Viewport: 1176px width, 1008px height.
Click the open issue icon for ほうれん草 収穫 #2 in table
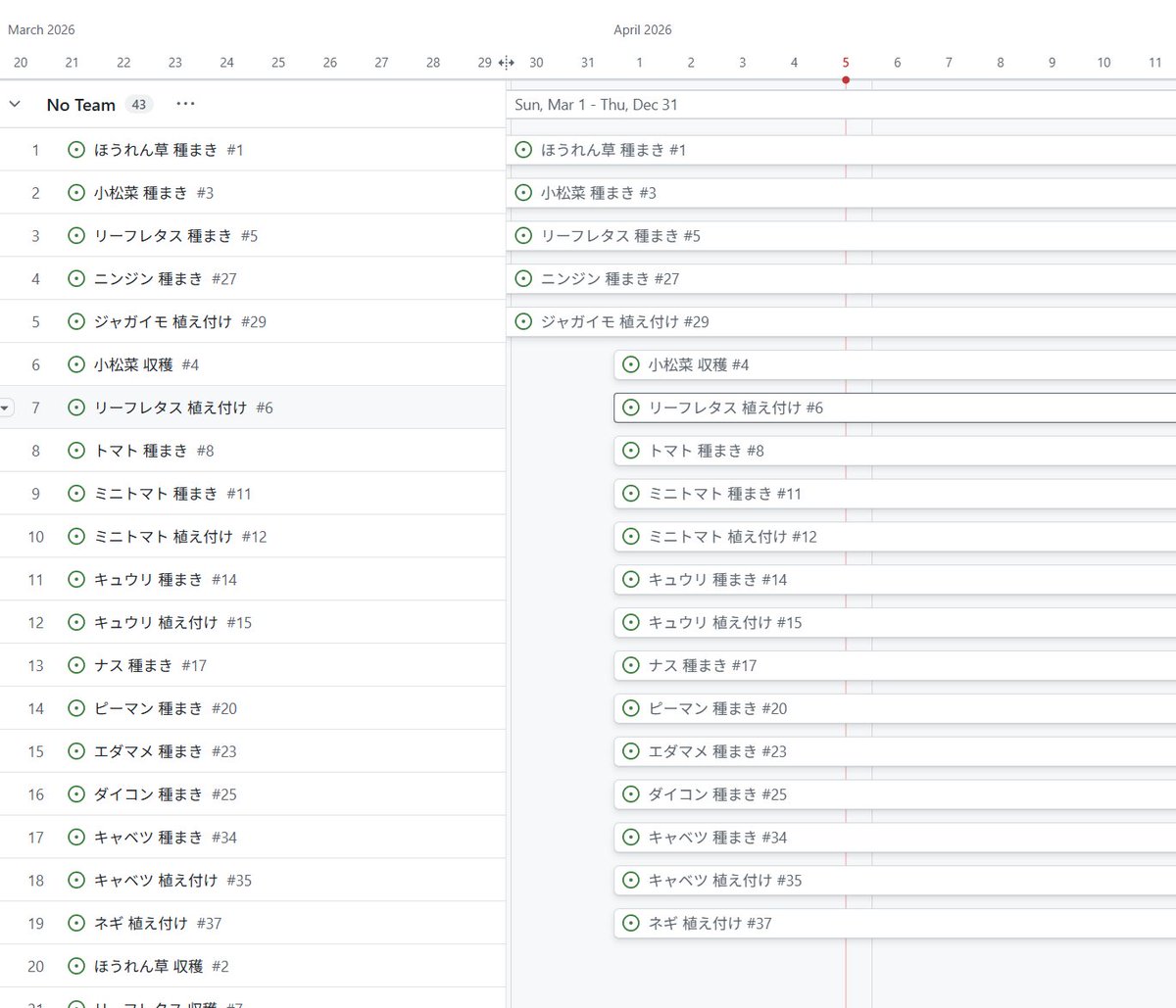tap(76, 966)
